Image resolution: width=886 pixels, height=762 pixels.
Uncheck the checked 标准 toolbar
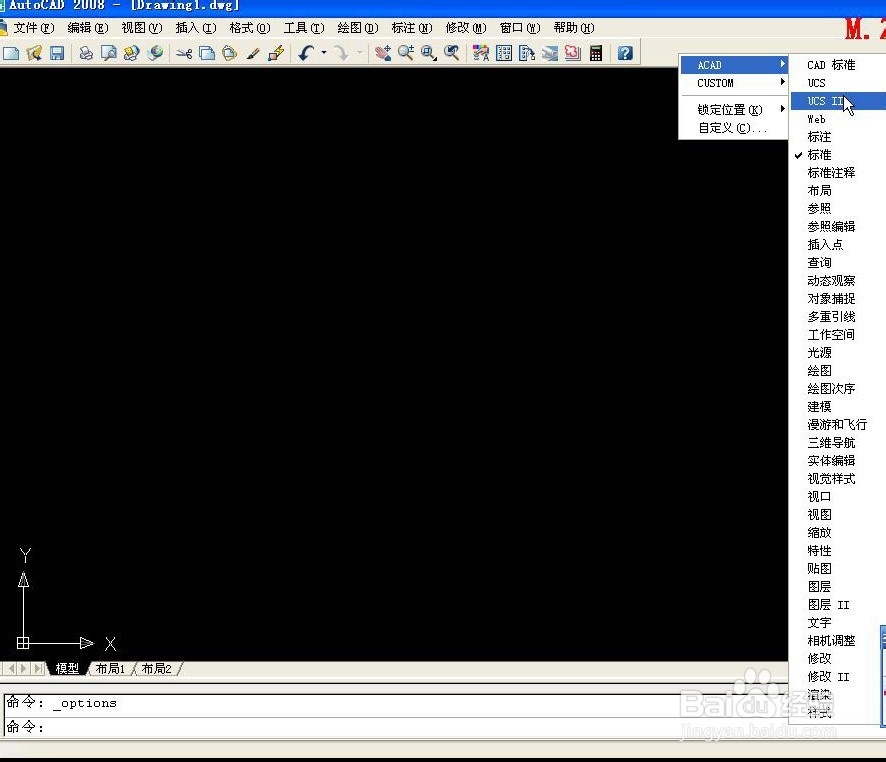click(x=837, y=155)
